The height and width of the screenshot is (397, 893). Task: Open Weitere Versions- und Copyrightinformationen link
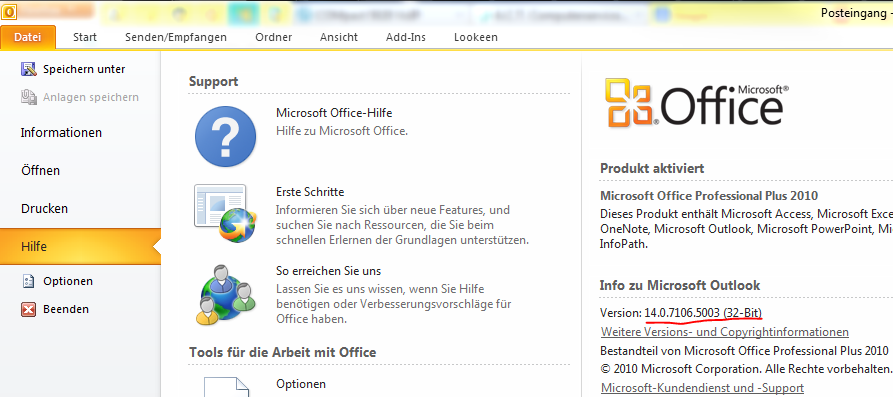[725, 332]
